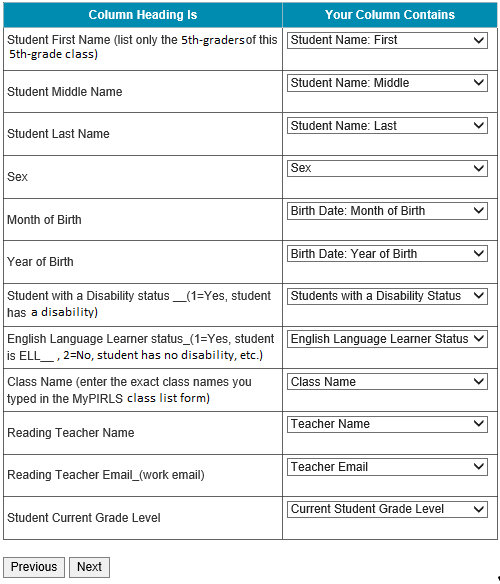Open English Language Learner Status dropdown
Viewport: 500px width, 584px height.
[387, 339]
